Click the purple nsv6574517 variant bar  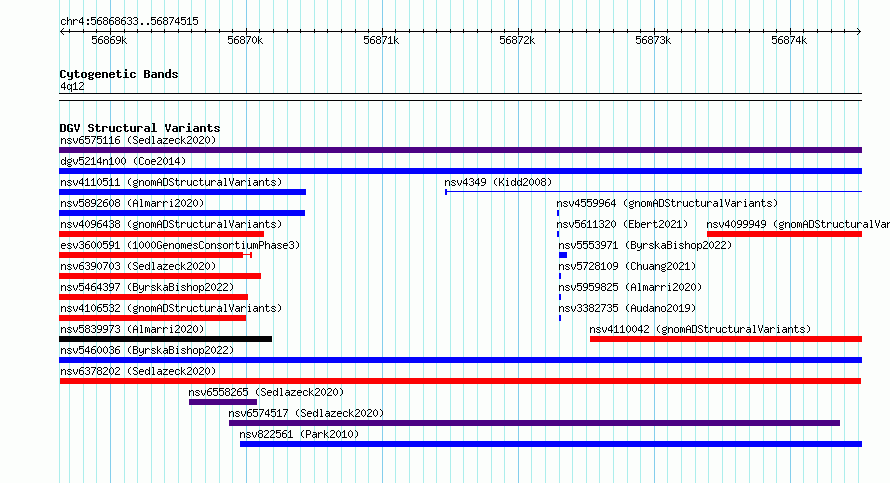click(x=534, y=423)
